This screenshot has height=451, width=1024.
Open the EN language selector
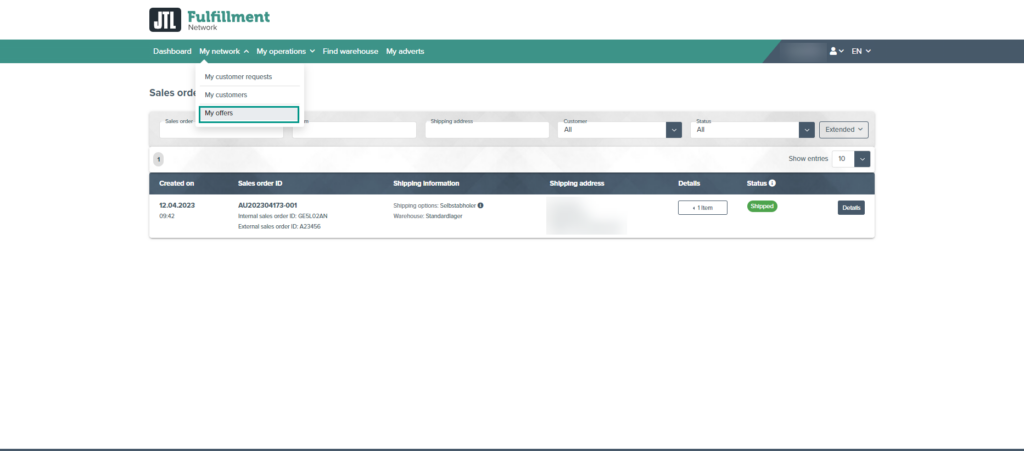click(x=861, y=51)
